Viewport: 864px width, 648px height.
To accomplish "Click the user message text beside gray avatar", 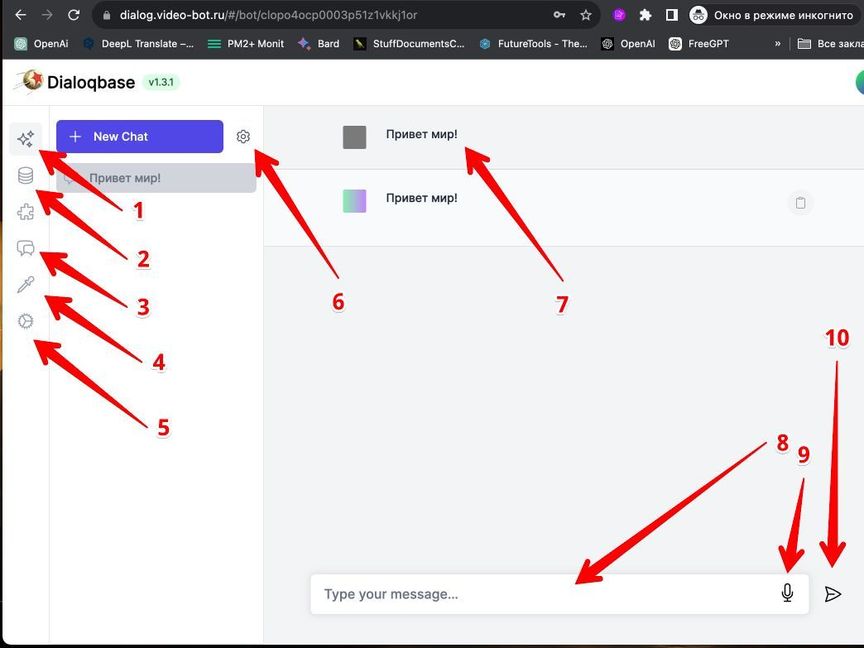I will pyautogui.click(x=422, y=134).
